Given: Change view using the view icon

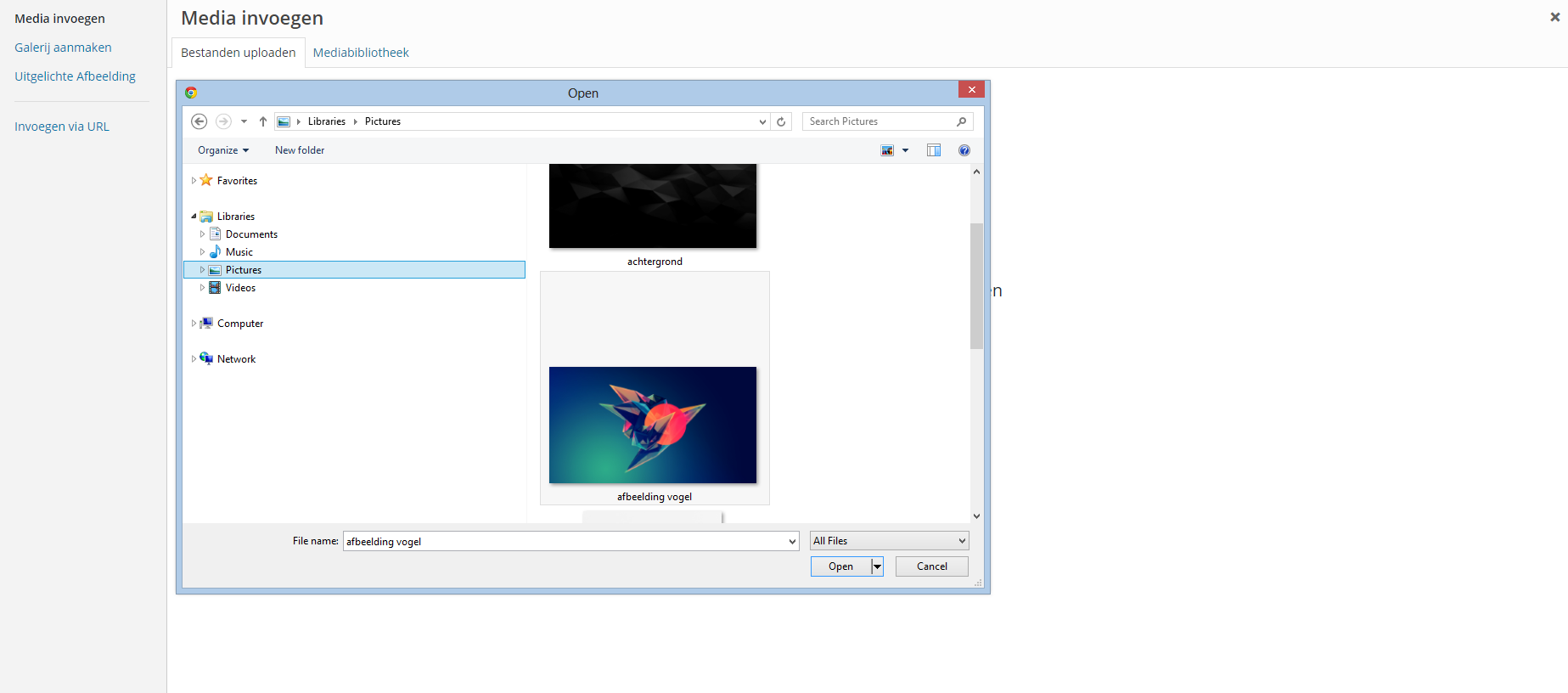Looking at the screenshot, I should coord(887,150).
